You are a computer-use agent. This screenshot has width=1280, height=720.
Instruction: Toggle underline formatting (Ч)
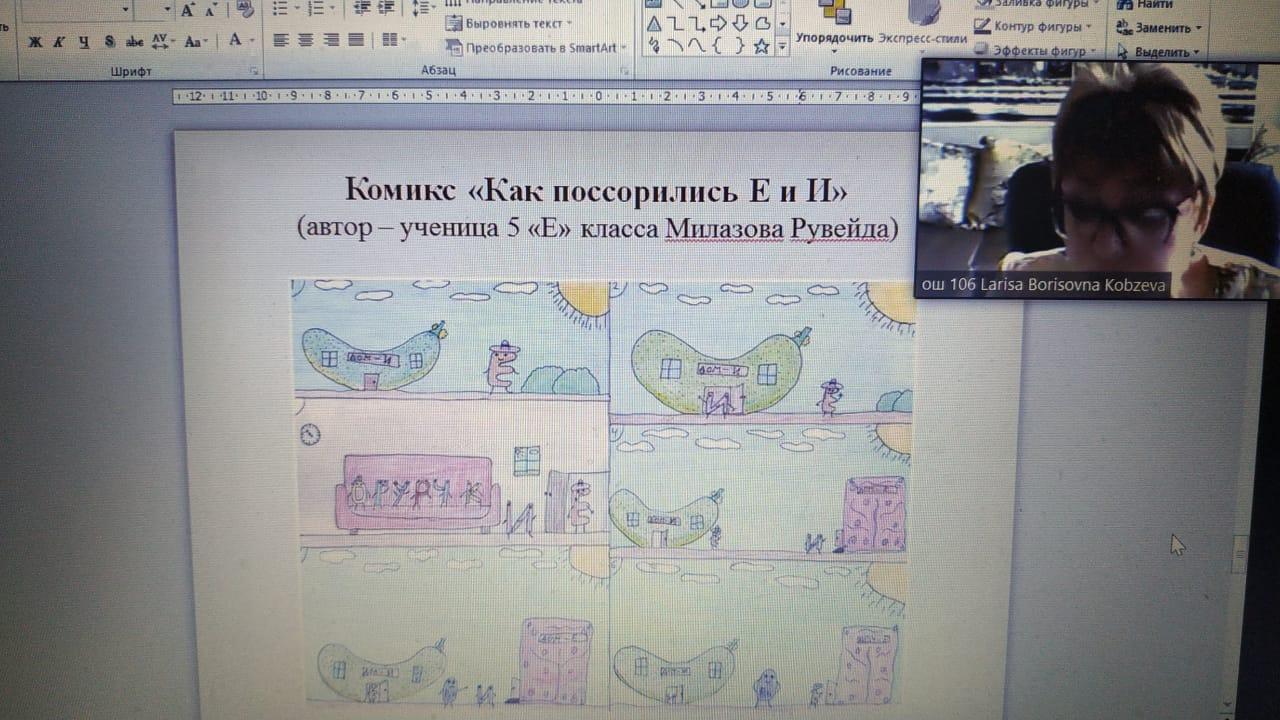(x=84, y=42)
